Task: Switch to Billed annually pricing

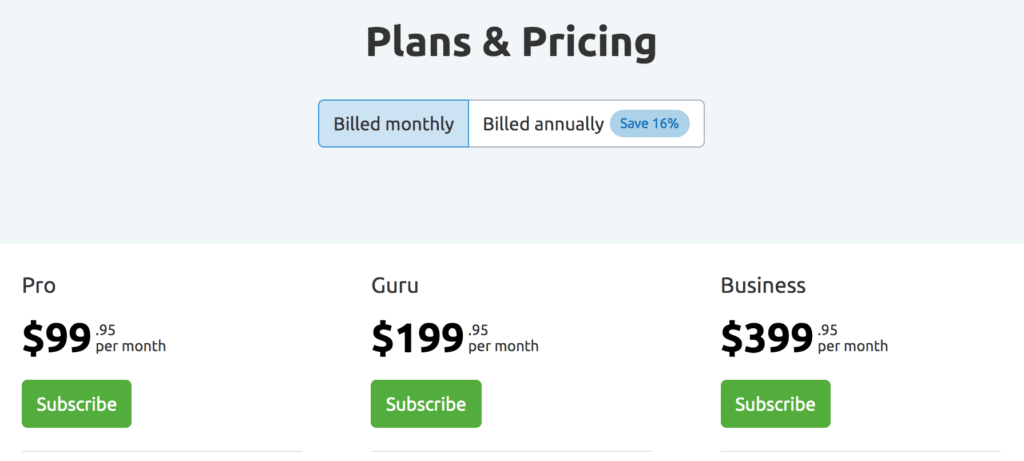Action: (543, 124)
